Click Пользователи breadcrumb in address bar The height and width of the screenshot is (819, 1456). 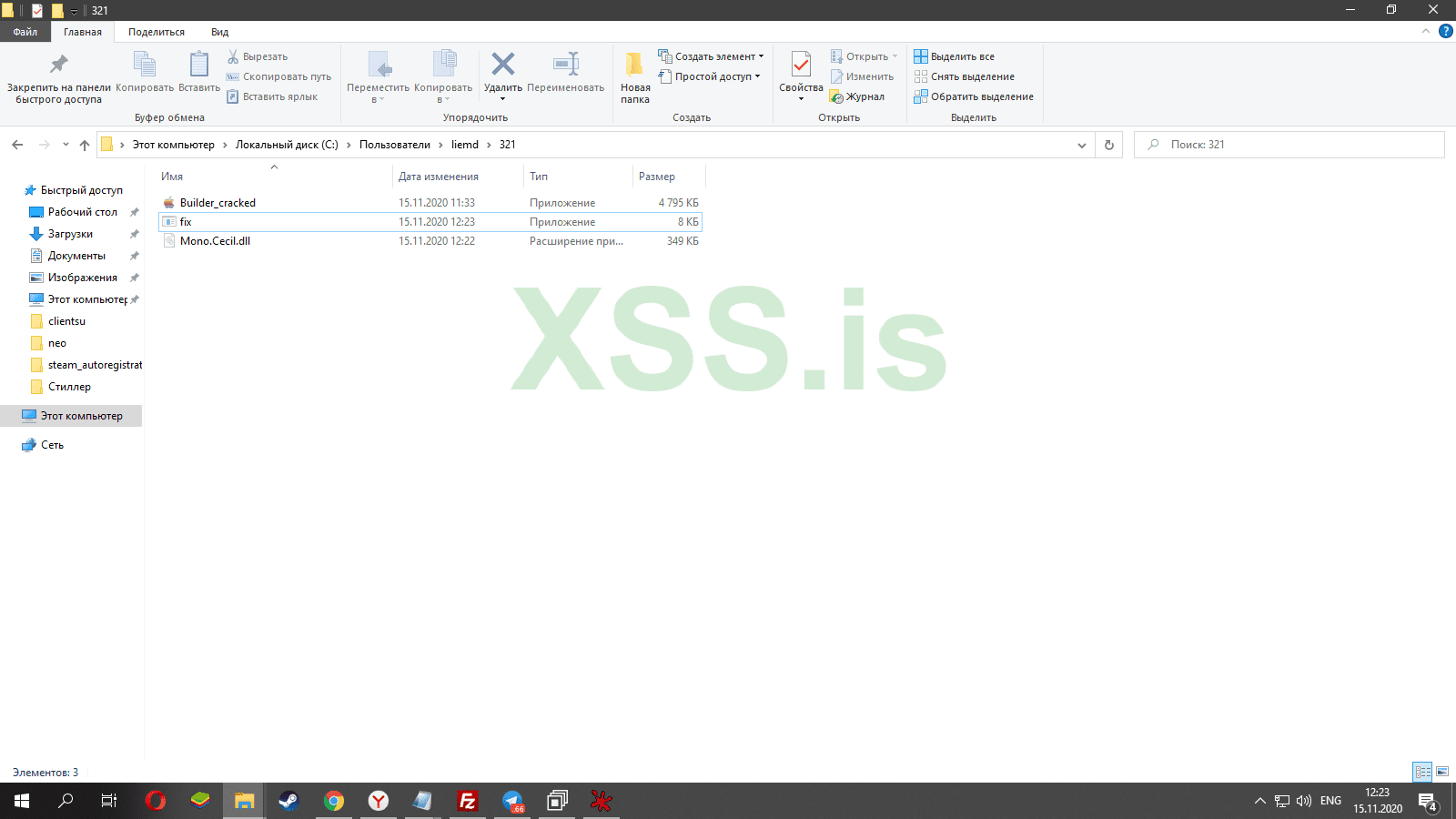pyautogui.click(x=395, y=145)
